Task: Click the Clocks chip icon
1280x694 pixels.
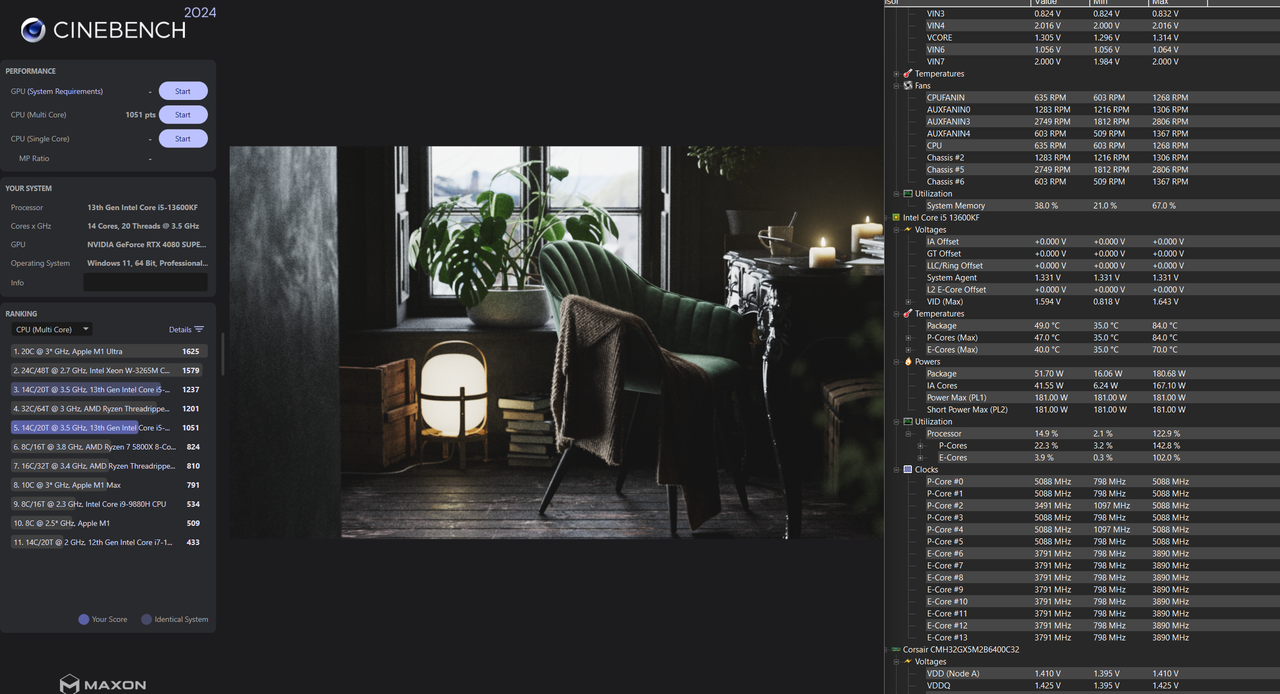Action: (908, 470)
